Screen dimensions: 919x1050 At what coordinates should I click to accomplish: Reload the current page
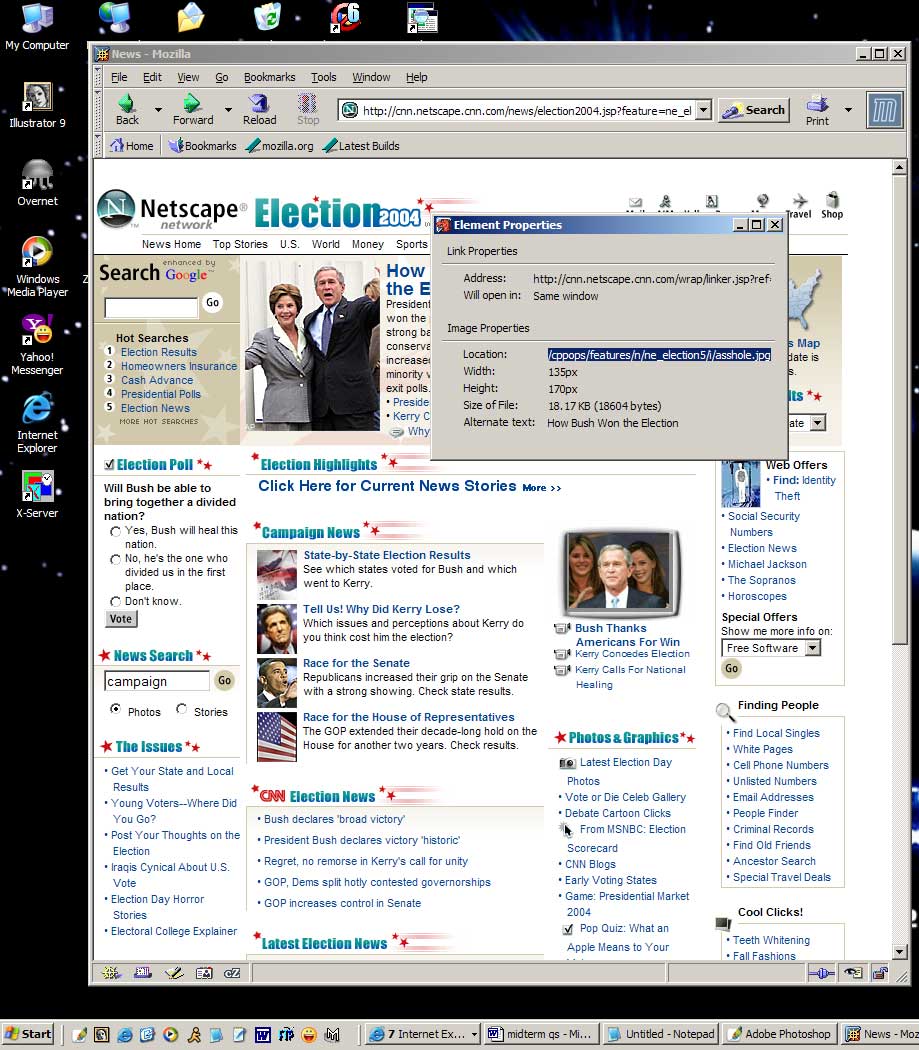point(259,110)
